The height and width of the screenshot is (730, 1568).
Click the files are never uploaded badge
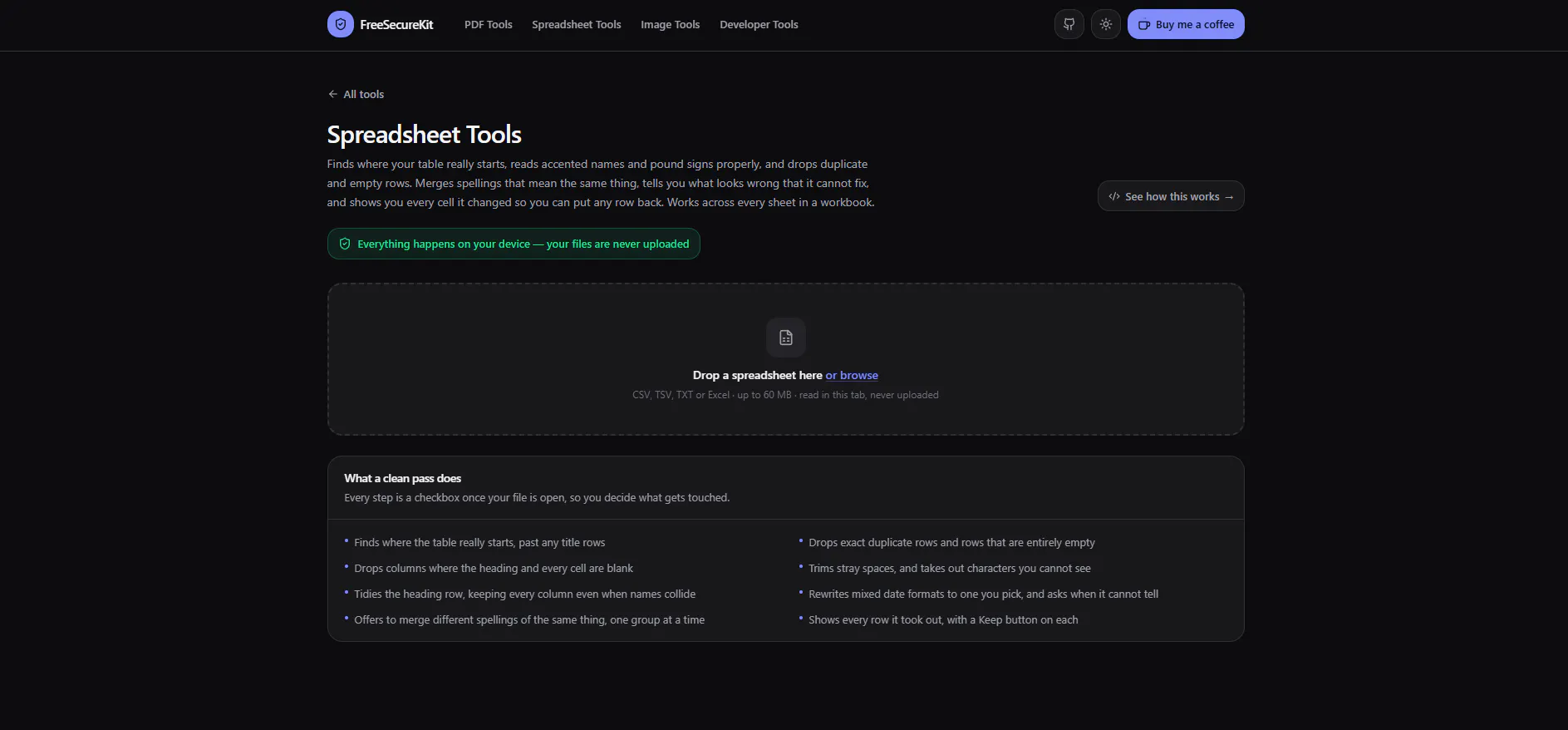pyautogui.click(x=514, y=244)
